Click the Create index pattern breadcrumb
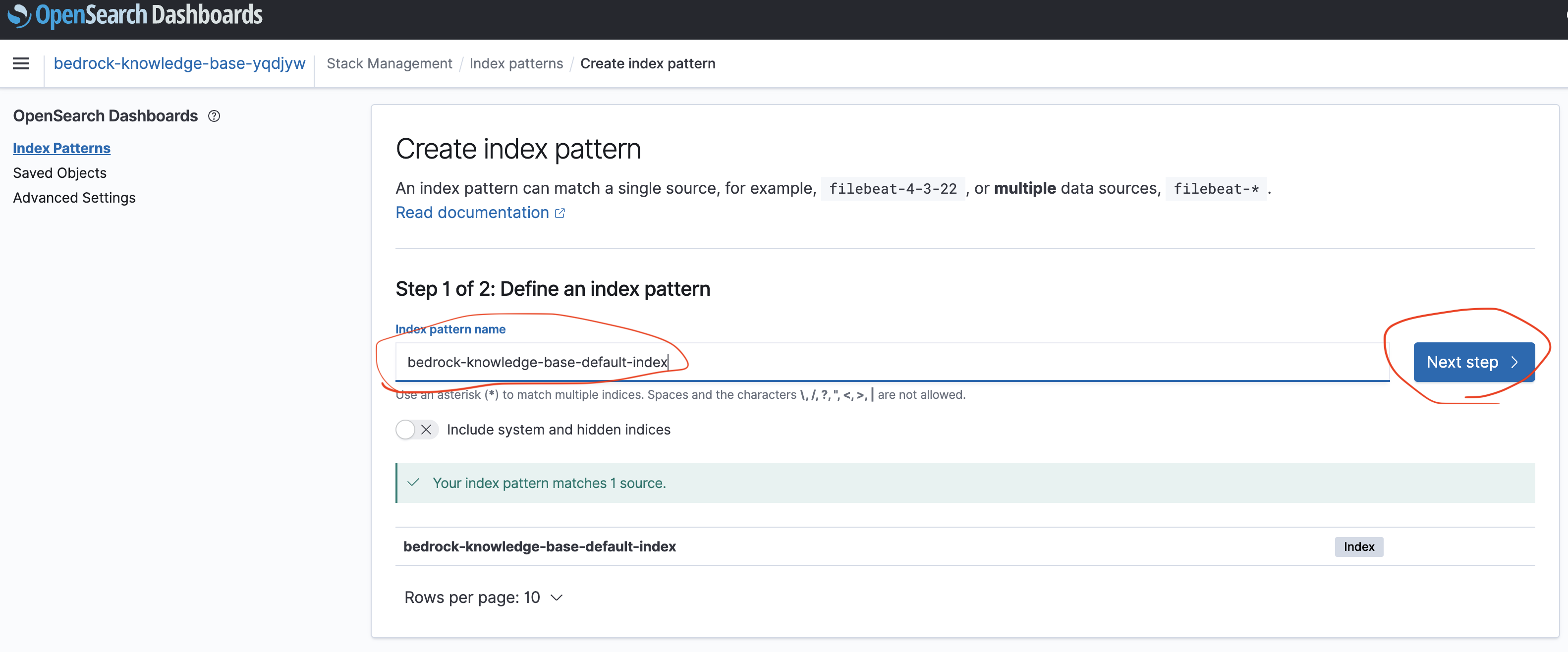The image size is (1568, 652). 648,63
